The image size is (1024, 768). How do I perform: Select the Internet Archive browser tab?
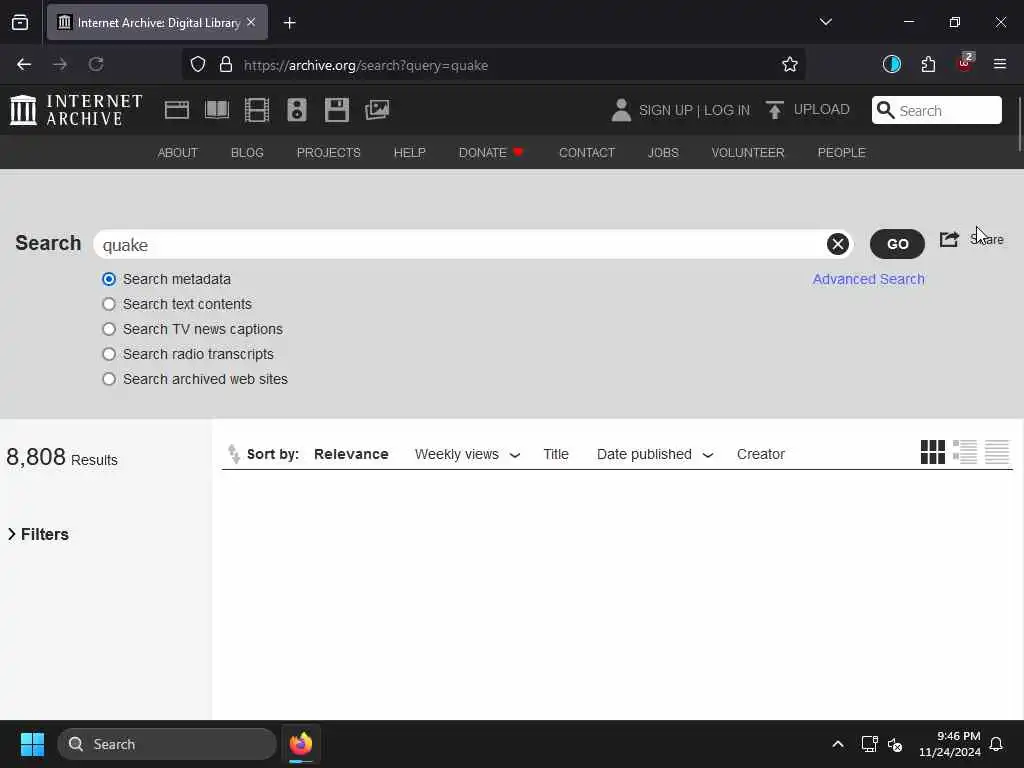pos(157,23)
